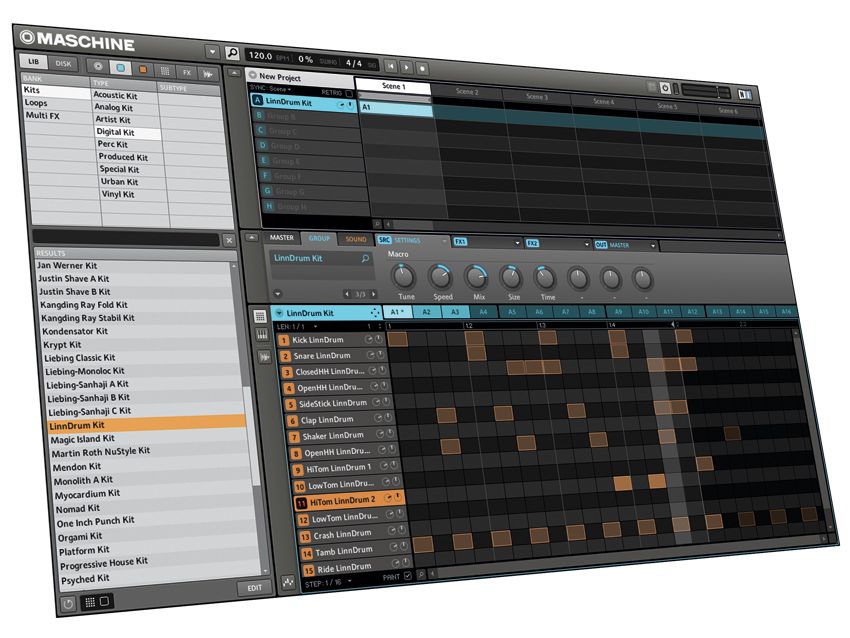This screenshot has width=850, height=638.
Task: Click the pad grid icon at browser bottom
Action: (90, 602)
